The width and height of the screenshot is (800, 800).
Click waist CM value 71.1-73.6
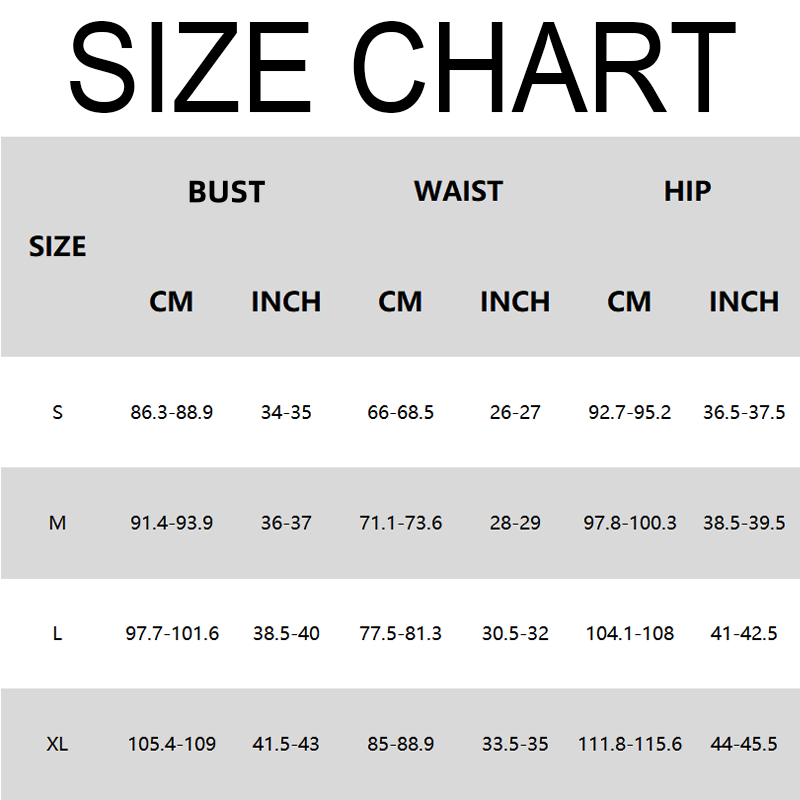coord(400,523)
